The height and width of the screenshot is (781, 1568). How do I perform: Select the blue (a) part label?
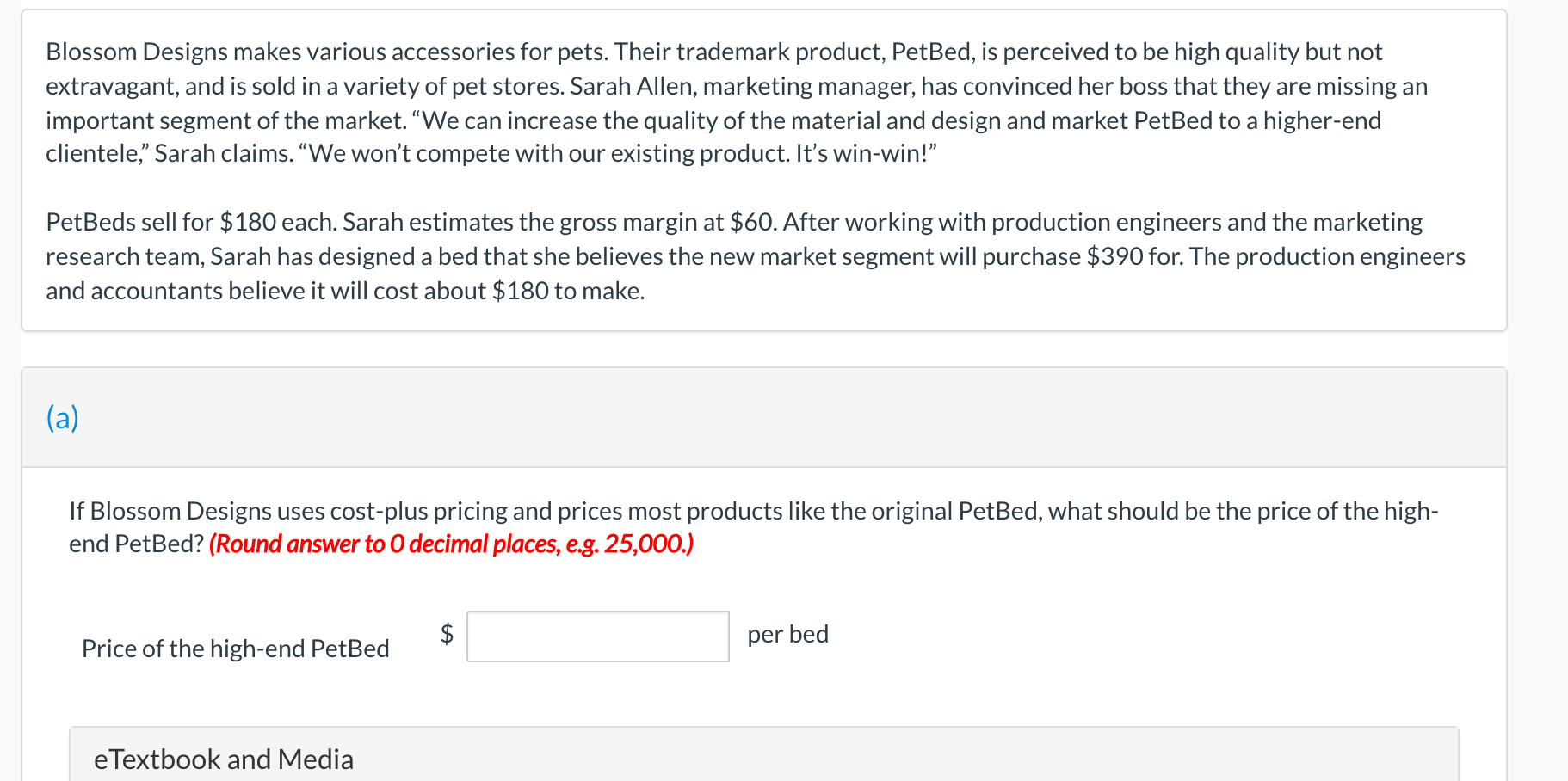click(x=63, y=418)
